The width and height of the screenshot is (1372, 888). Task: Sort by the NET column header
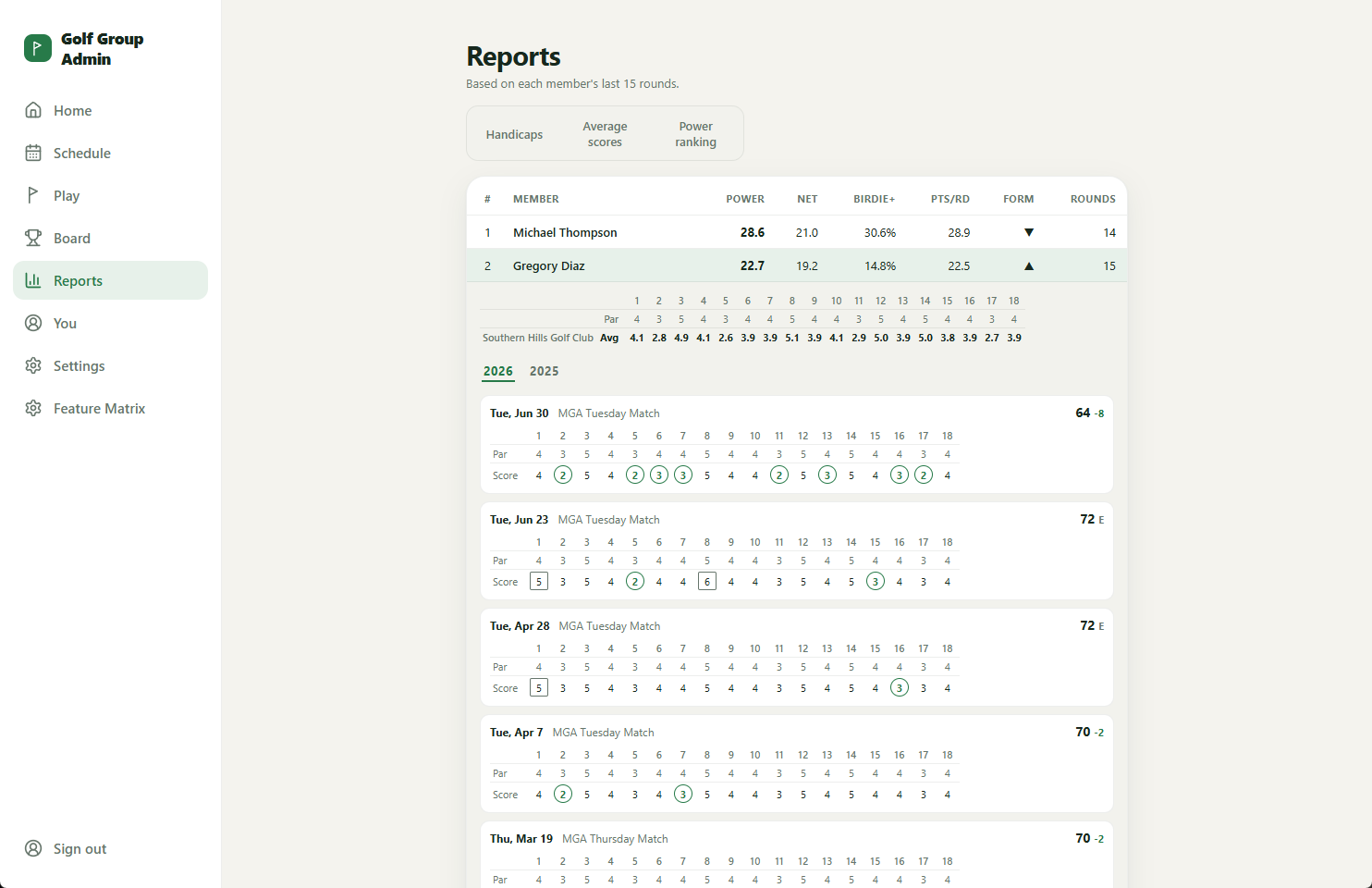[807, 199]
